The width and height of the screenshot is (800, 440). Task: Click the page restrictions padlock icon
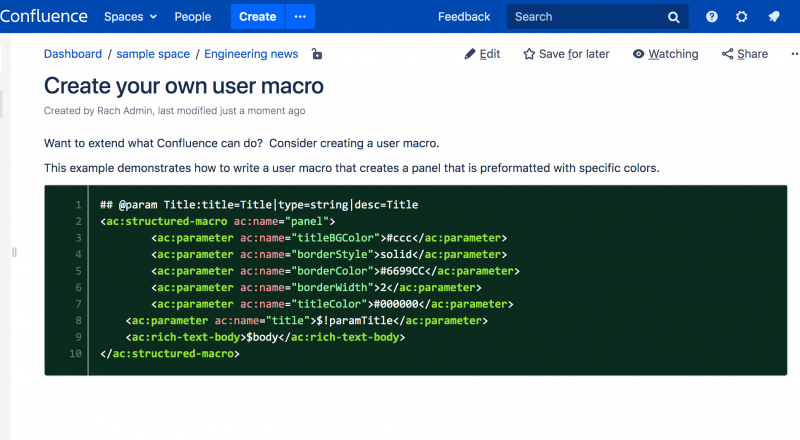[317, 54]
